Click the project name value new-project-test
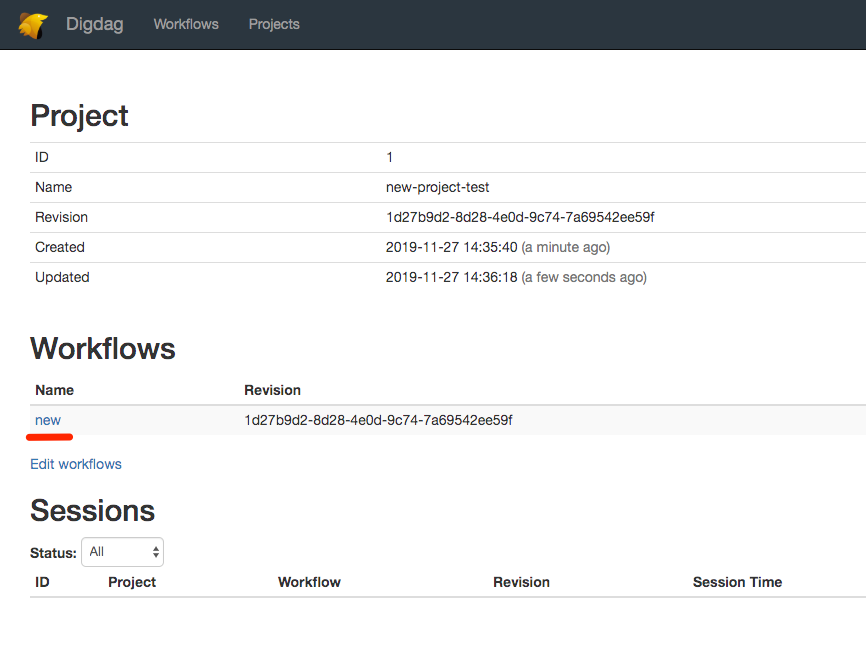This screenshot has width=866, height=663. click(x=437, y=187)
